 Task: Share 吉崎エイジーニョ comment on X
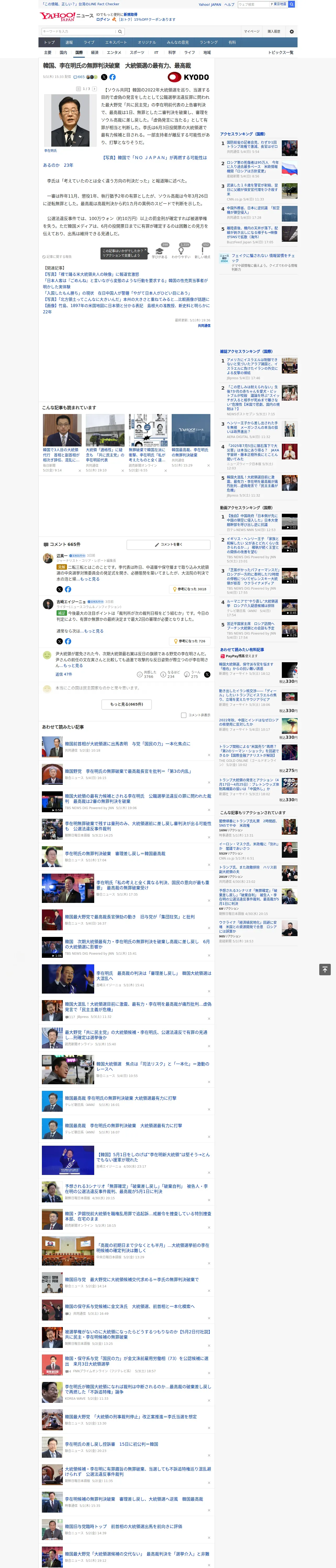point(59,641)
